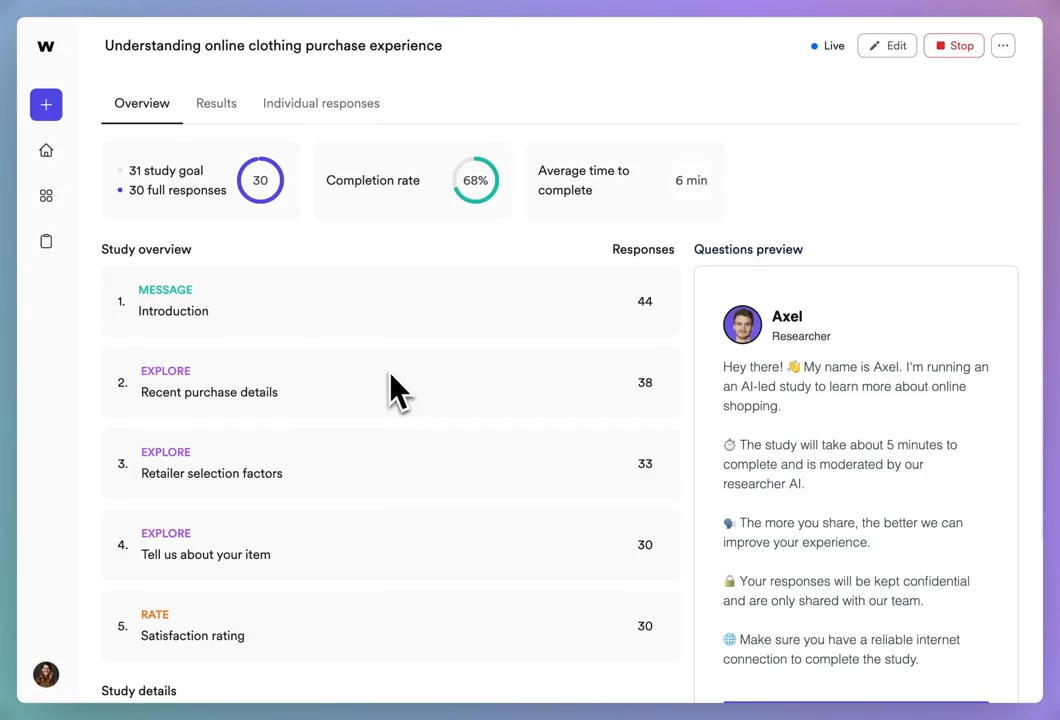This screenshot has height=720, width=1060.
Task: Open the clipboard icon in sidebar
Action: [x=46, y=241]
